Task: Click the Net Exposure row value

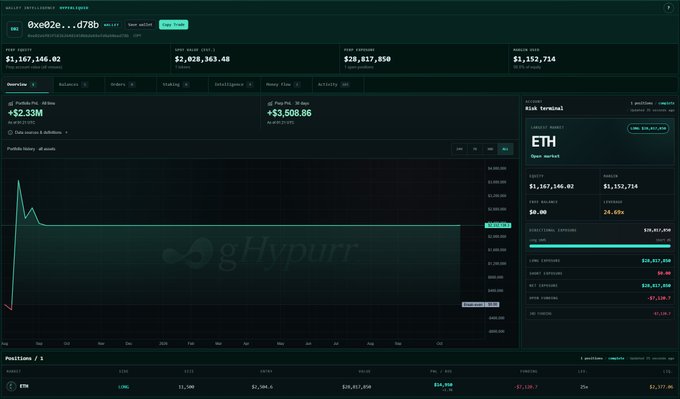Action: point(656,286)
